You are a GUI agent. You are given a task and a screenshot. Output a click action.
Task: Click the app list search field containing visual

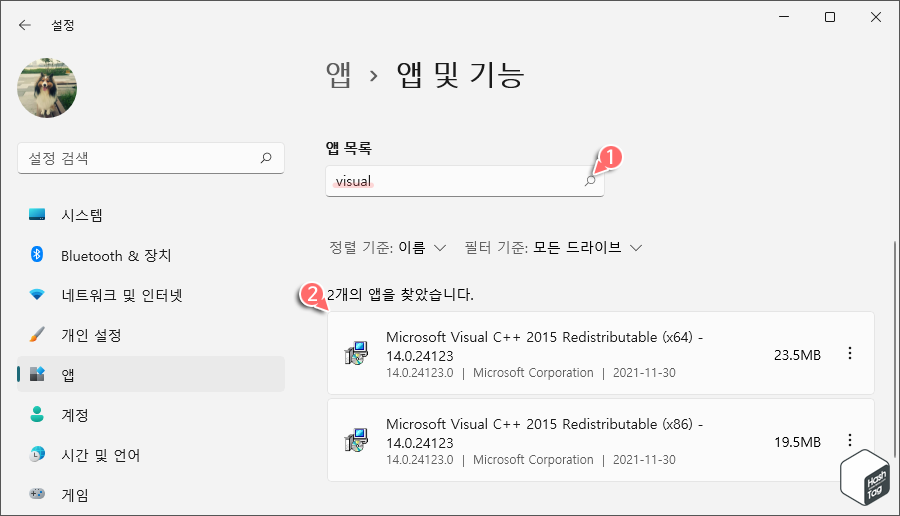pyautogui.click(x=464, y=181)
